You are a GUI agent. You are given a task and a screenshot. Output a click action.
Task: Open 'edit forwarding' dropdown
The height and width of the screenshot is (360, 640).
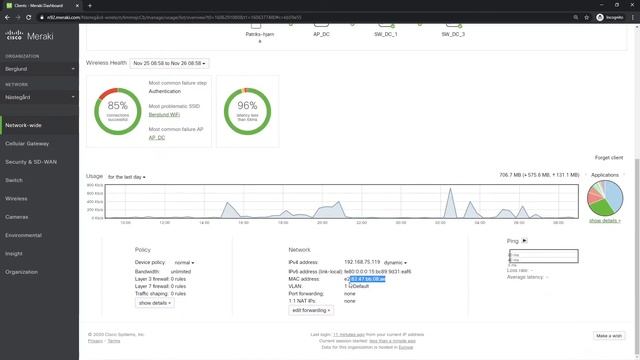311,310
